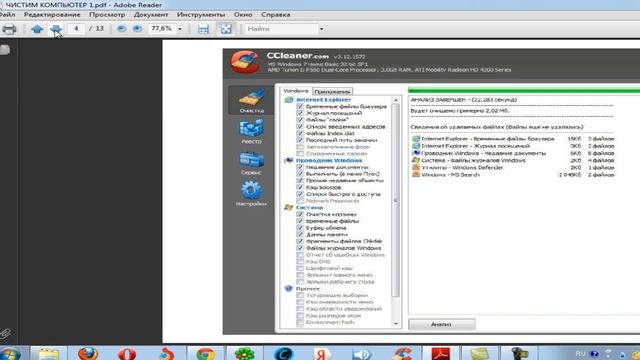This screenshot has width=640, height=360.
Task: Toggle Недавние документы checkbox
Action: [300, 167]
